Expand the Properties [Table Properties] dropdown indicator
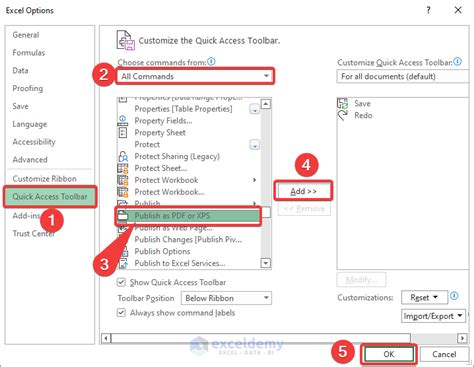Image resolution: width=474 pixels, height=367 pixels. pyautogui.click(x=255, y=109)
